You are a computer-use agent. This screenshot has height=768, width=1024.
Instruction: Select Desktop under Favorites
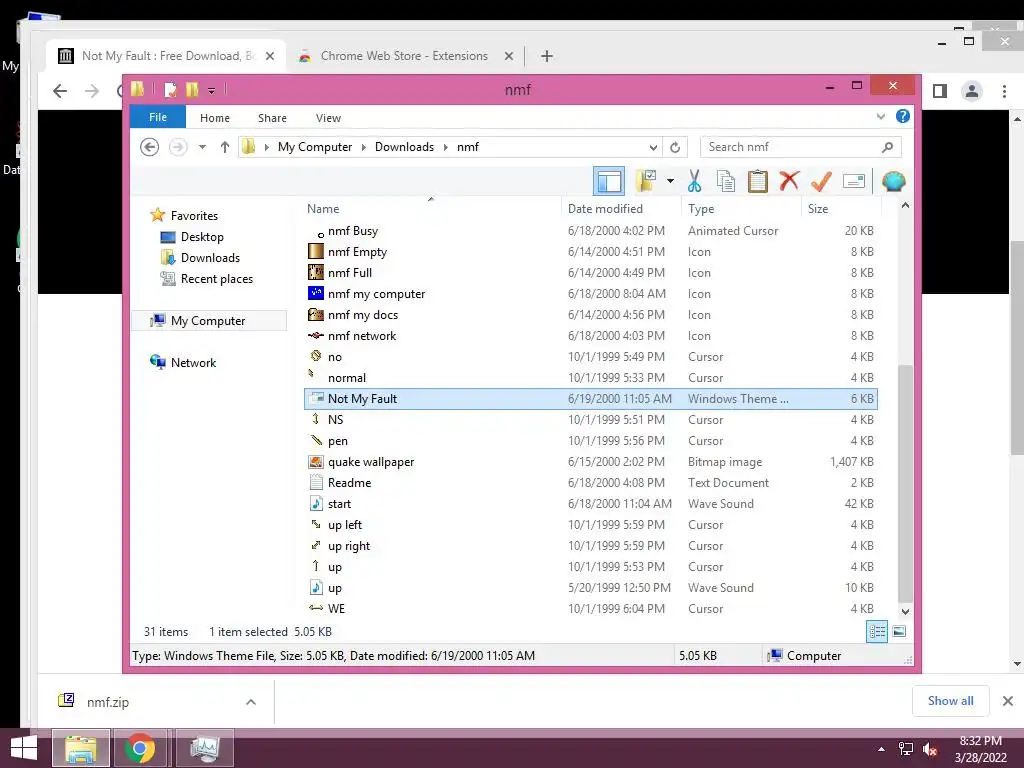coord(202,236)
